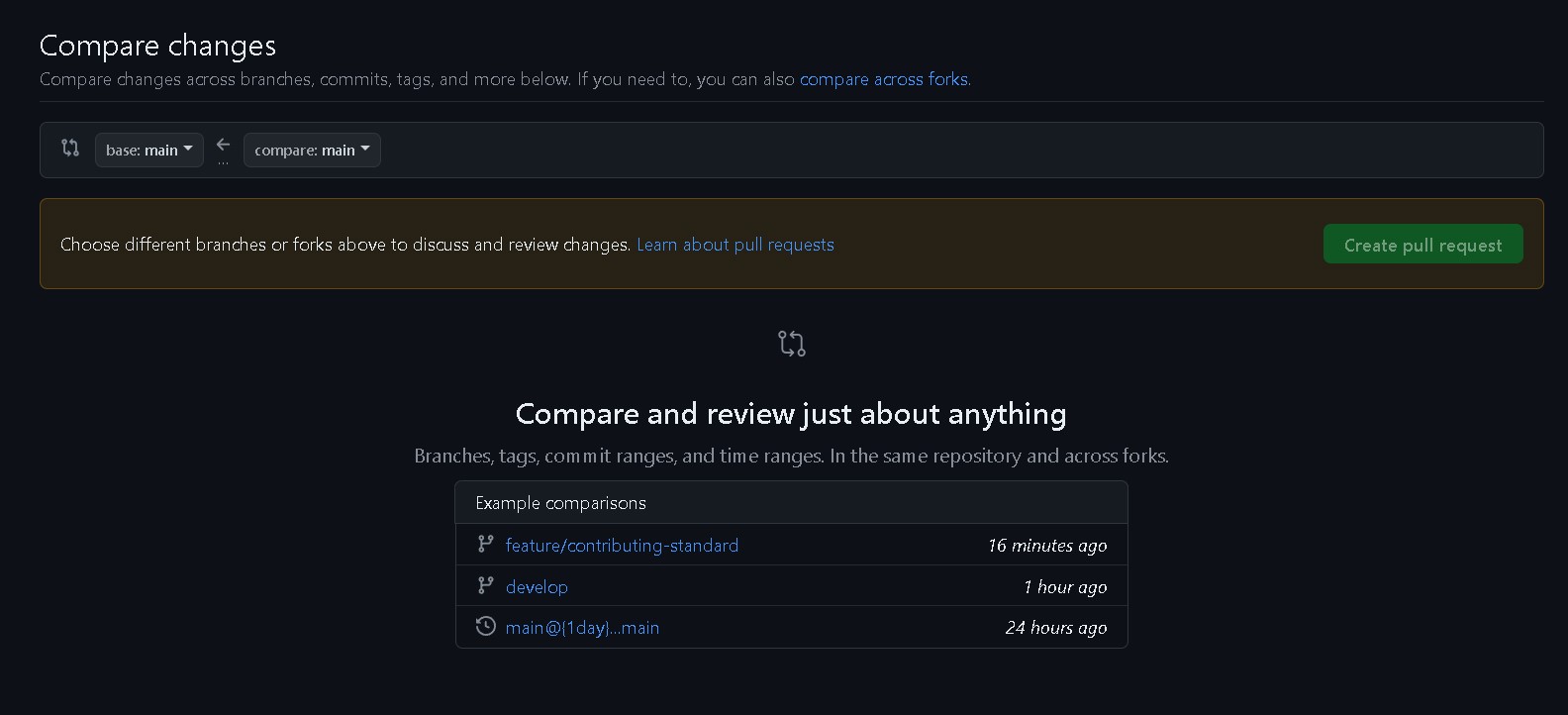
Task: Click the branch icon beside develop
Action: [x=485, y=585]
